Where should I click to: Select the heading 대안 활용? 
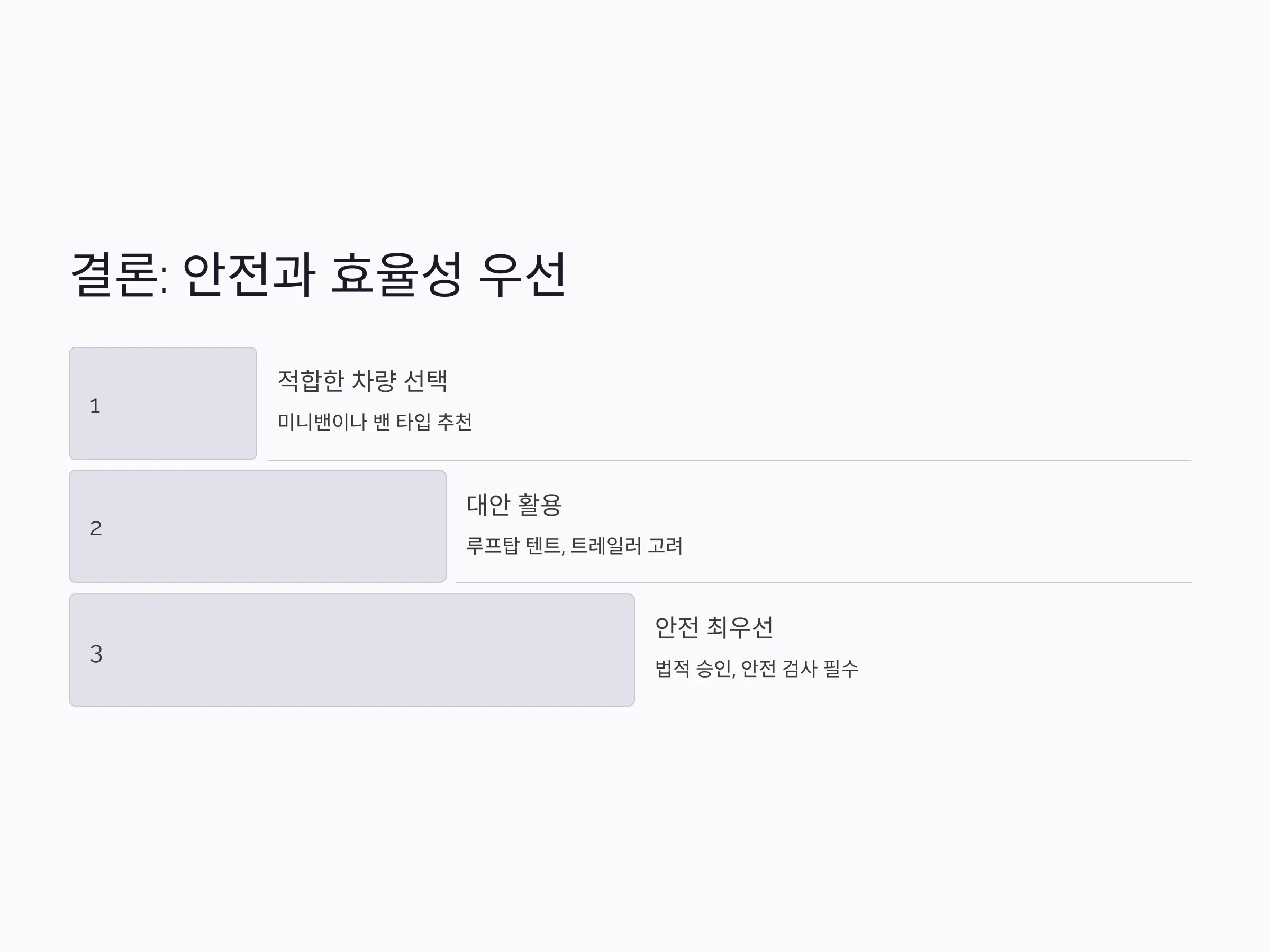point(514,505)
